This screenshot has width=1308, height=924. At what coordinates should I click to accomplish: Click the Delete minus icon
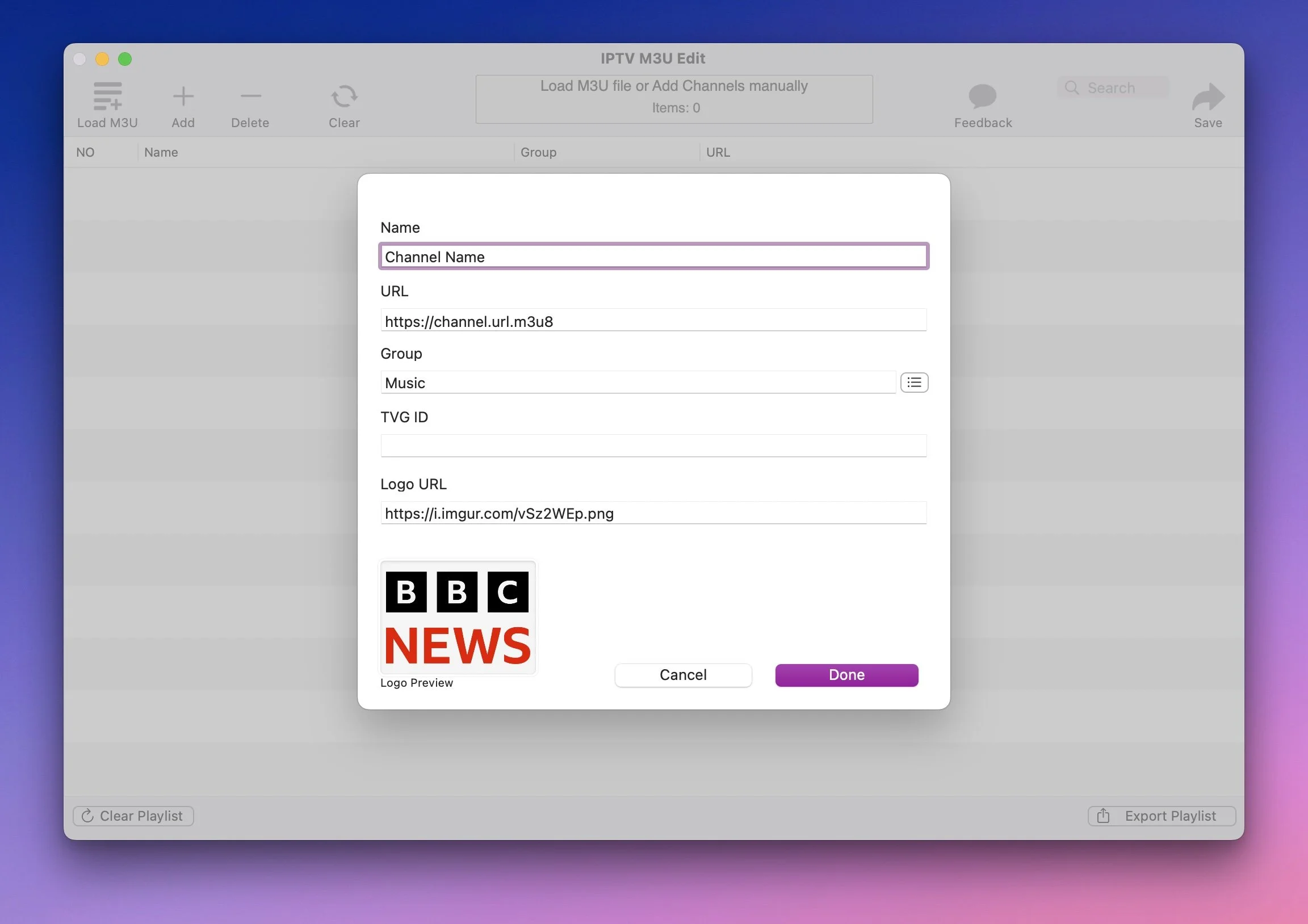pyautogui.click(x=251, y=96)
